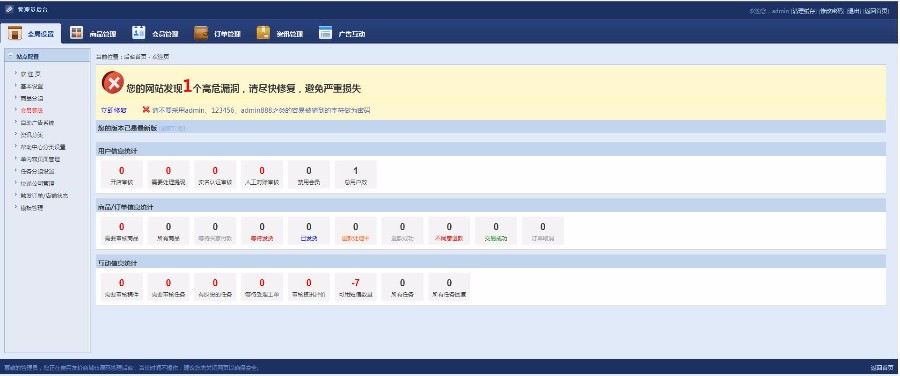Click the 开店审核 statistic card
The image size is (900, 376).
pos(122,175)
